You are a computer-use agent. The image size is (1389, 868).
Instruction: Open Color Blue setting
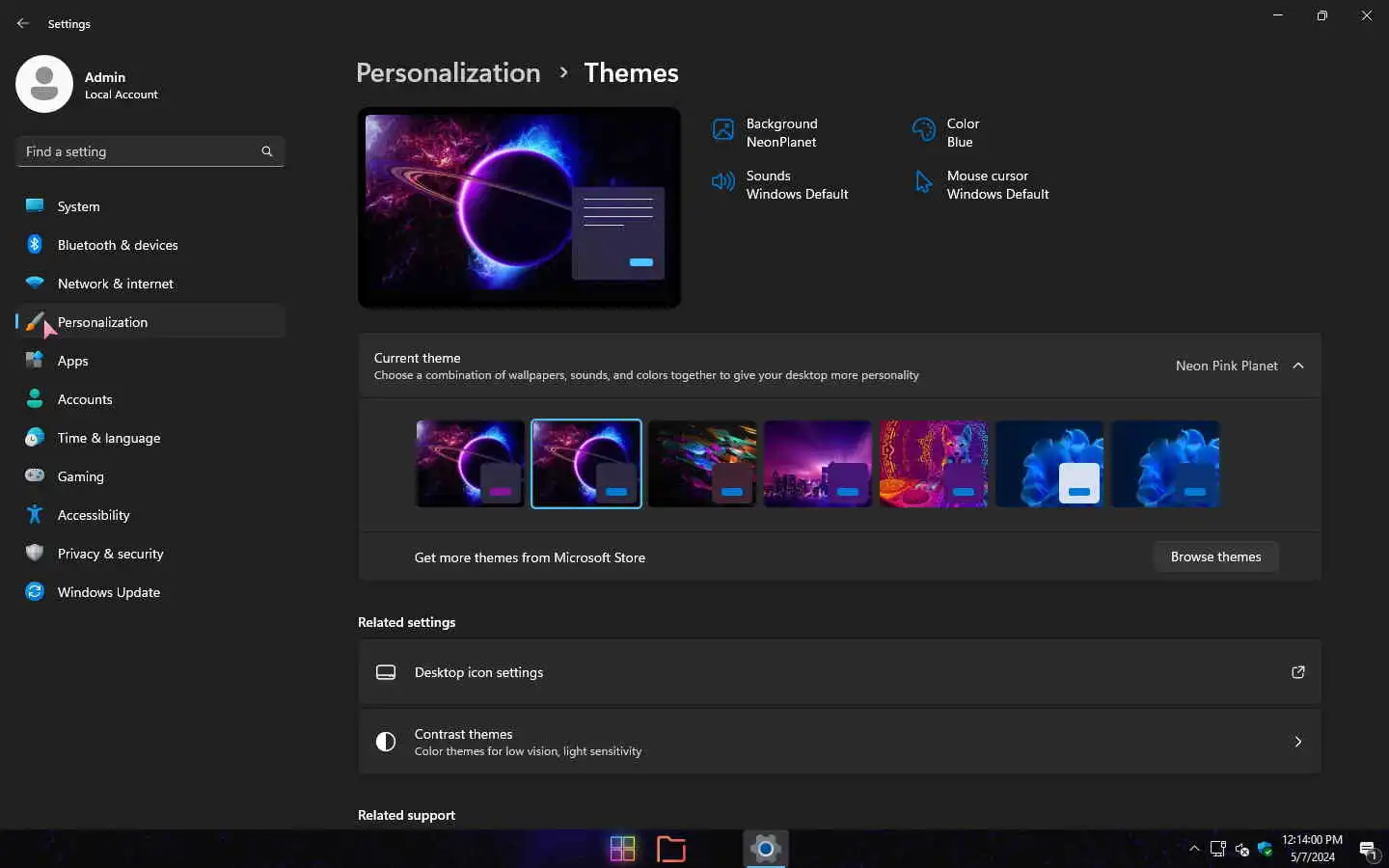pos(946,132)
